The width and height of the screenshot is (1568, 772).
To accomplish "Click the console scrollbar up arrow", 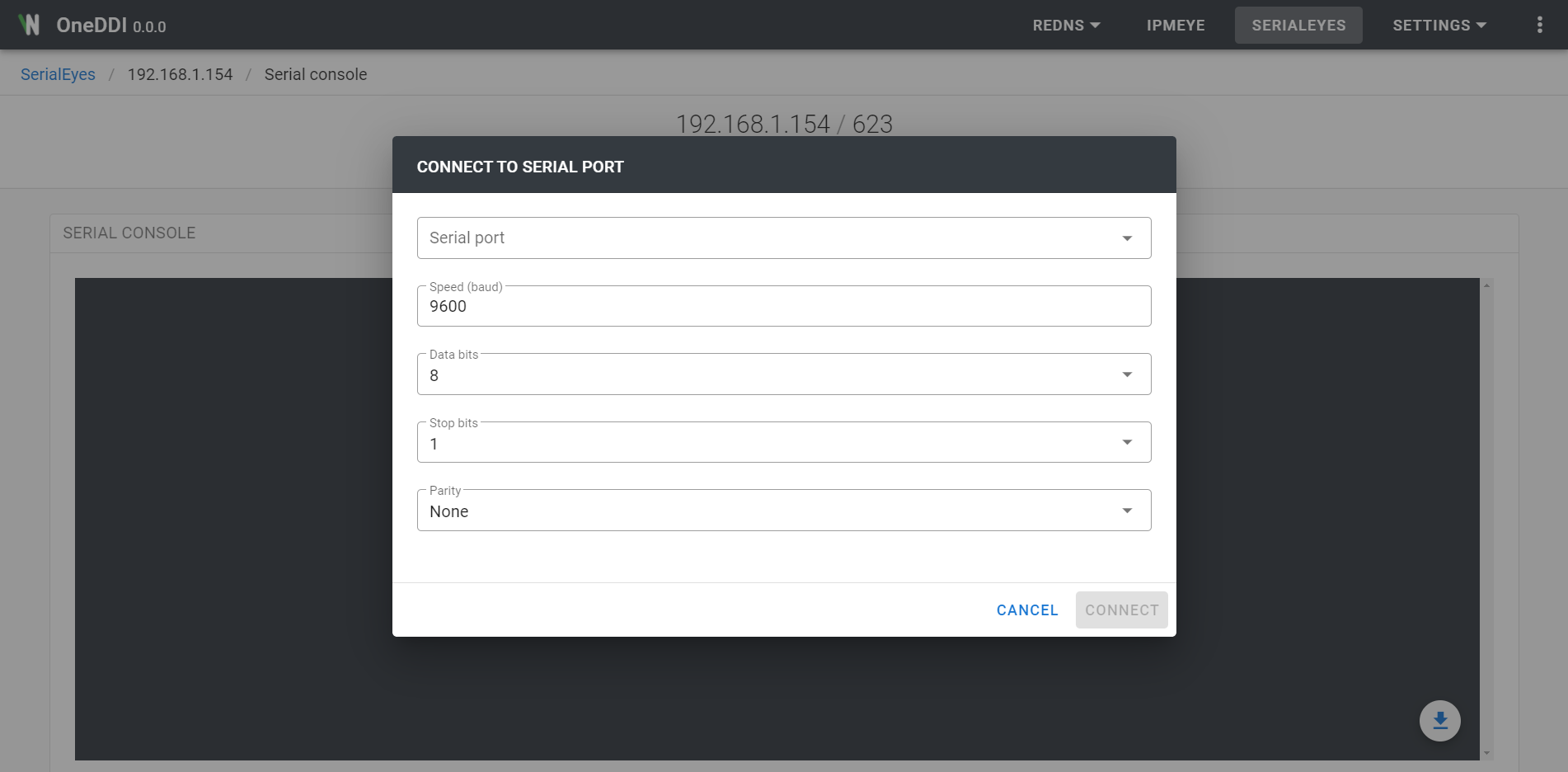I will (1486, 285).
